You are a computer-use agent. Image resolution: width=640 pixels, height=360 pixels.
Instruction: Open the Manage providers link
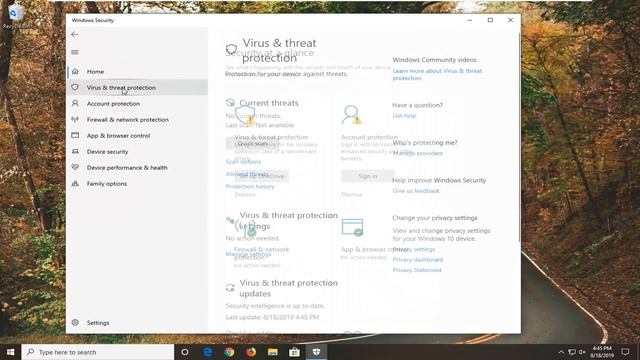(x=418, y=153)
